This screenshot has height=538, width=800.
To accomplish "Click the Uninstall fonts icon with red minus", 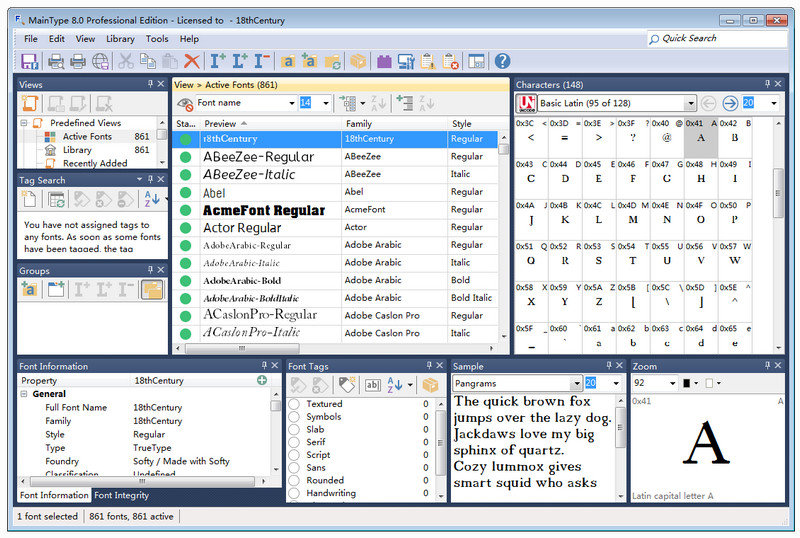I will point(262,61).
